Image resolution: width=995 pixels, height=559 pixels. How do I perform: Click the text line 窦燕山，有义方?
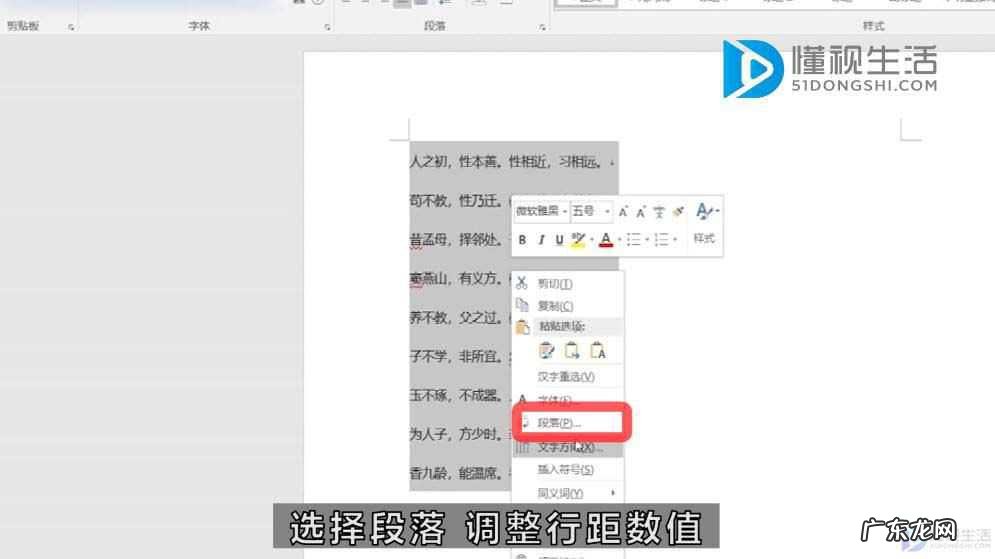pos(456,279)
